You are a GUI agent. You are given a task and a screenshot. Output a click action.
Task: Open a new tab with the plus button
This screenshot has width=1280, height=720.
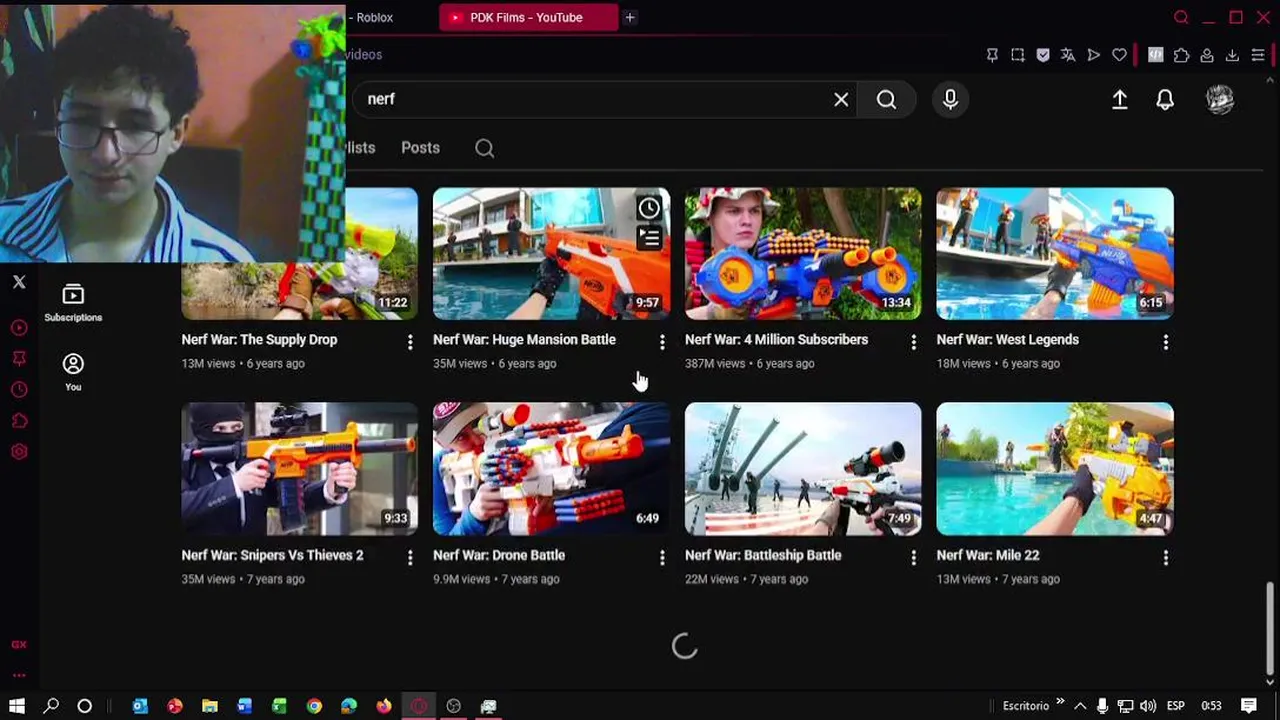point(630,17)
